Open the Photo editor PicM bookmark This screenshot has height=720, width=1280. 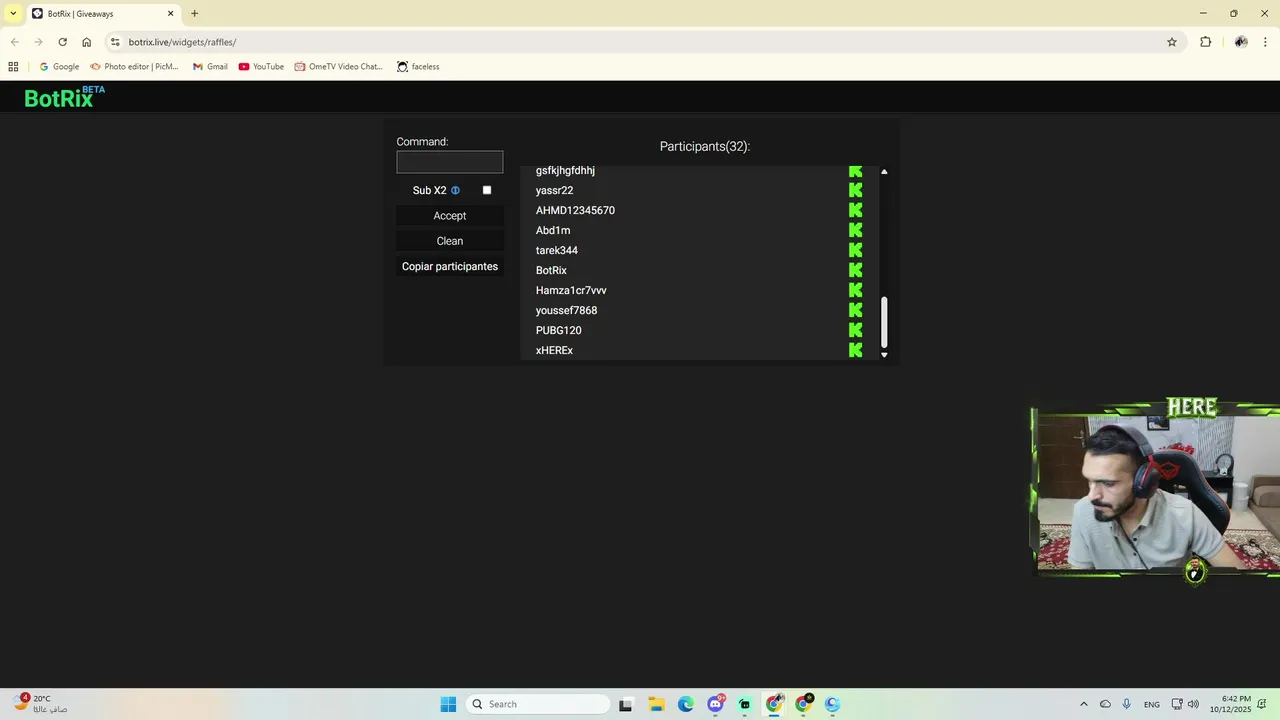point(134,67)
